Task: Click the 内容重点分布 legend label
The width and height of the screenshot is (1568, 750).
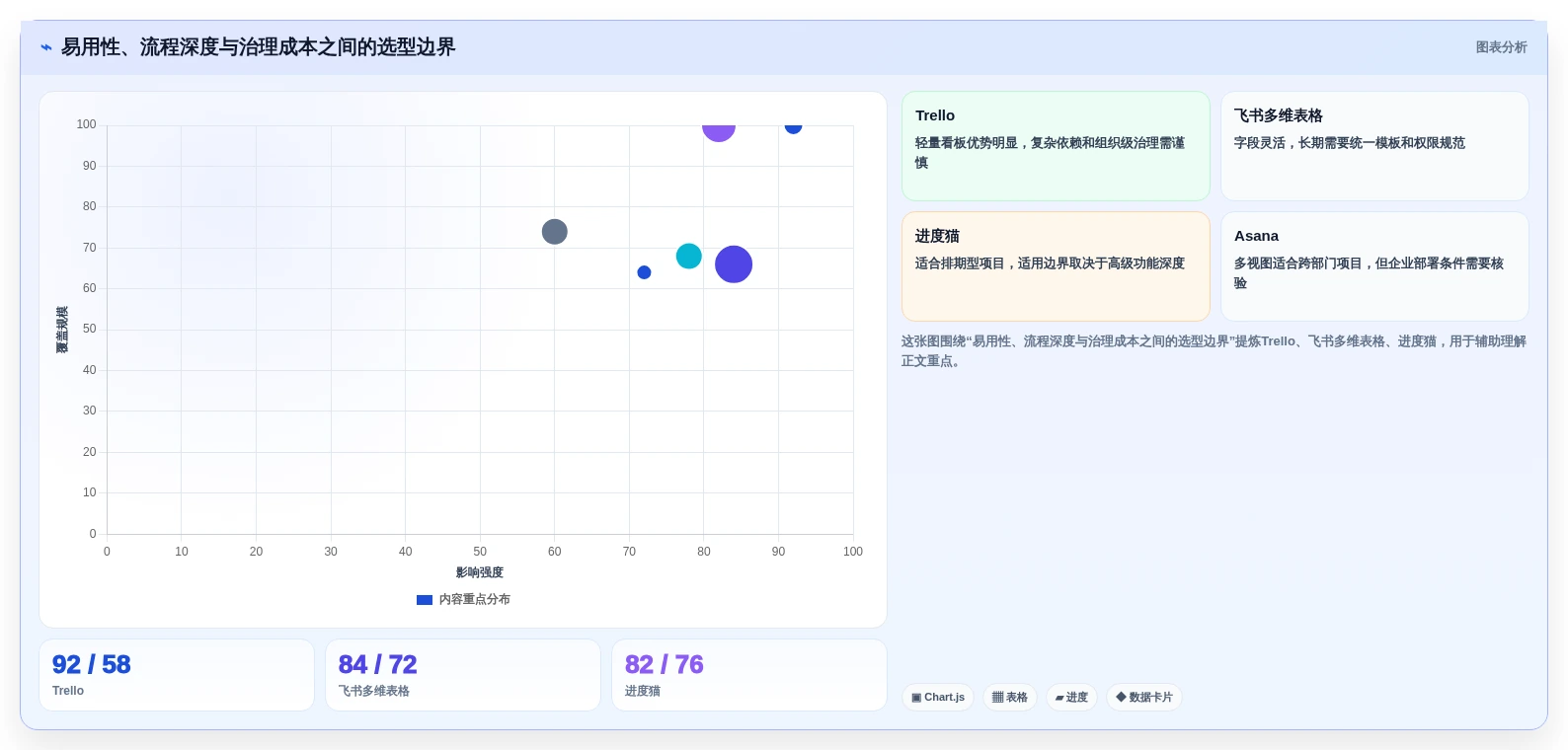Action: (475, 600)
